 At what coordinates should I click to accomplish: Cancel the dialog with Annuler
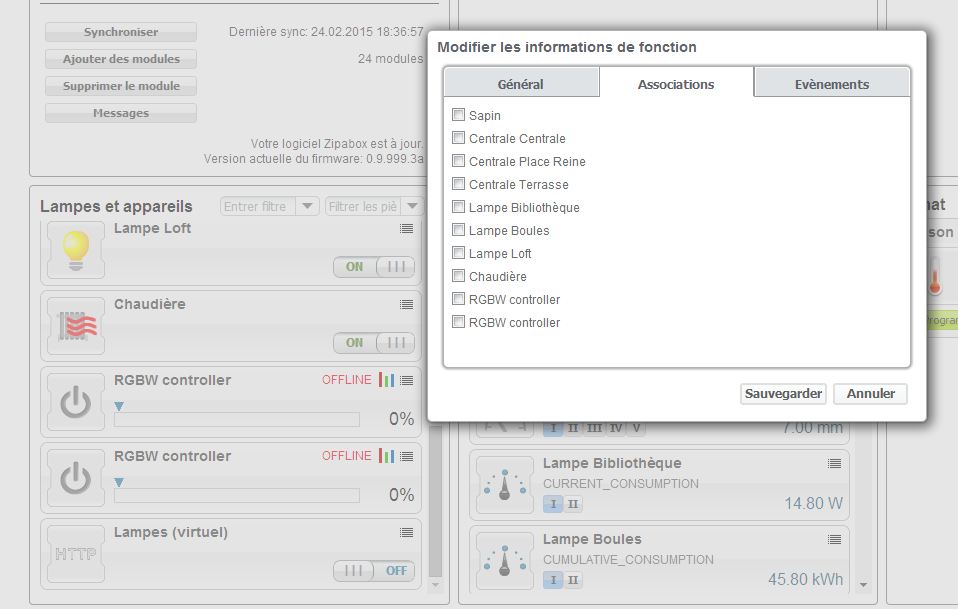point(871,393)
